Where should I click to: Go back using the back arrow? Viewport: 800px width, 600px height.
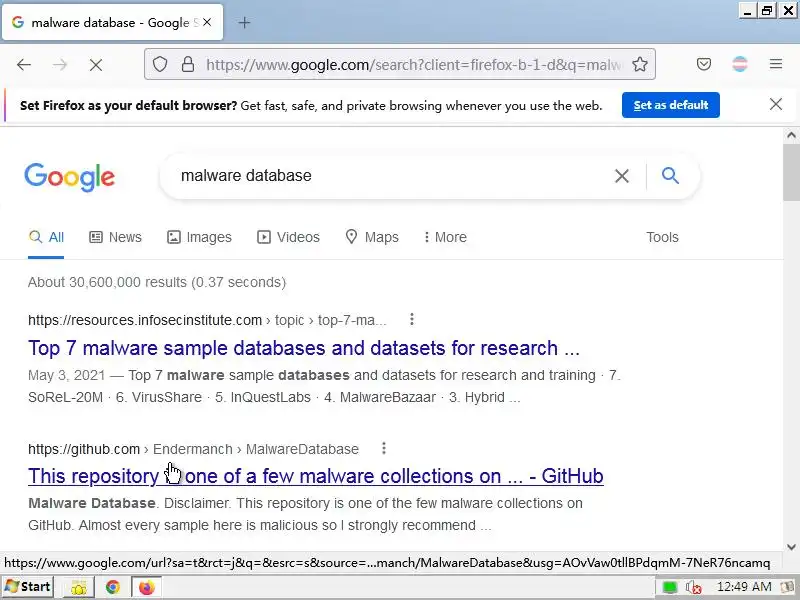24,64
